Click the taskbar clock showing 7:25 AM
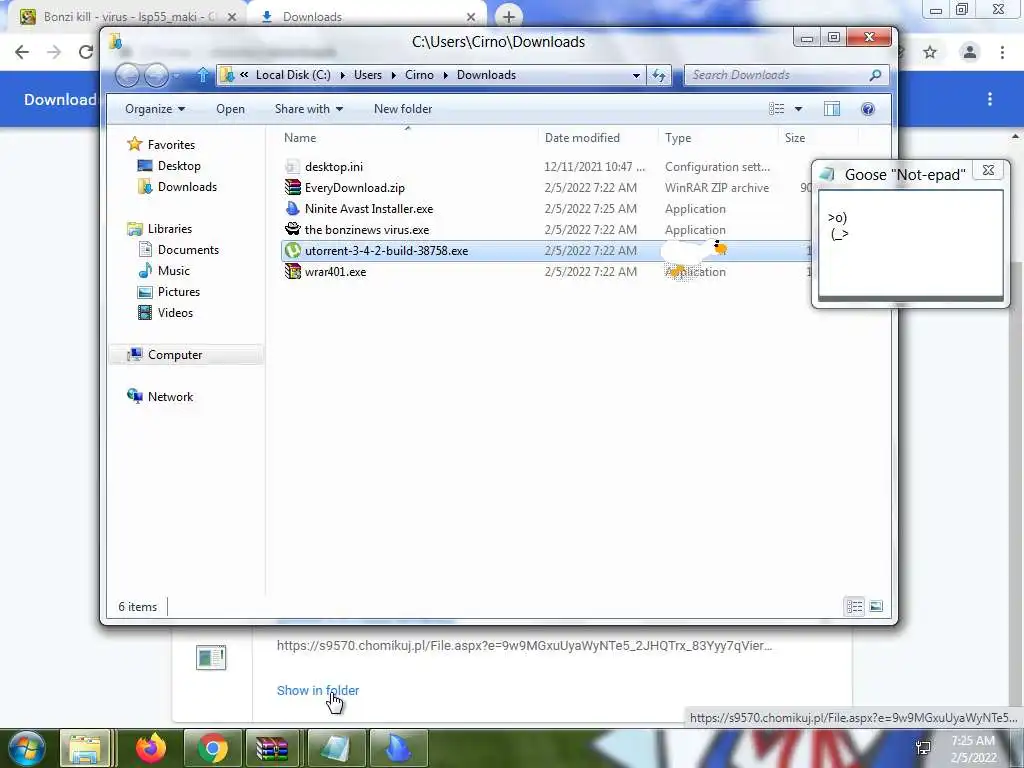 point(973,749)
